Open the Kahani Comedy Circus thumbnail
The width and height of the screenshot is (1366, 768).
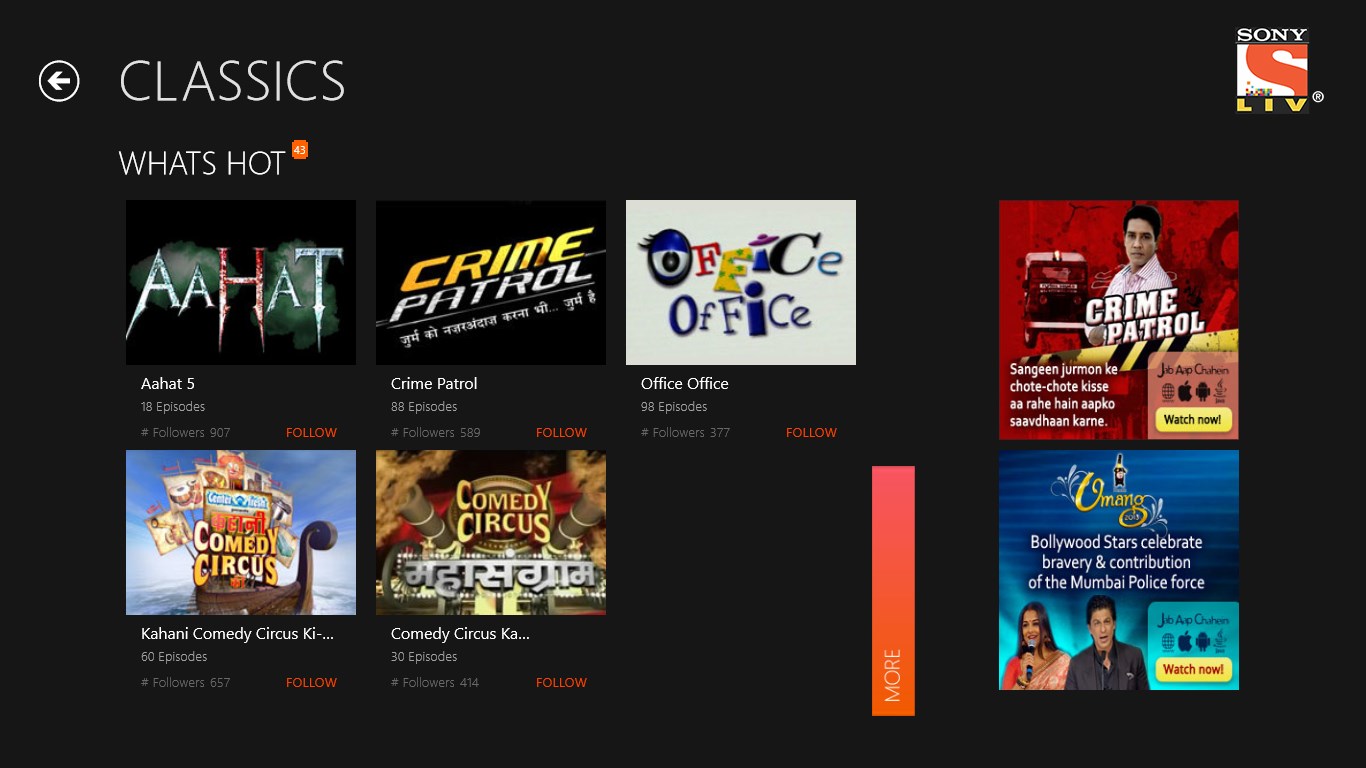coord(241,532)
